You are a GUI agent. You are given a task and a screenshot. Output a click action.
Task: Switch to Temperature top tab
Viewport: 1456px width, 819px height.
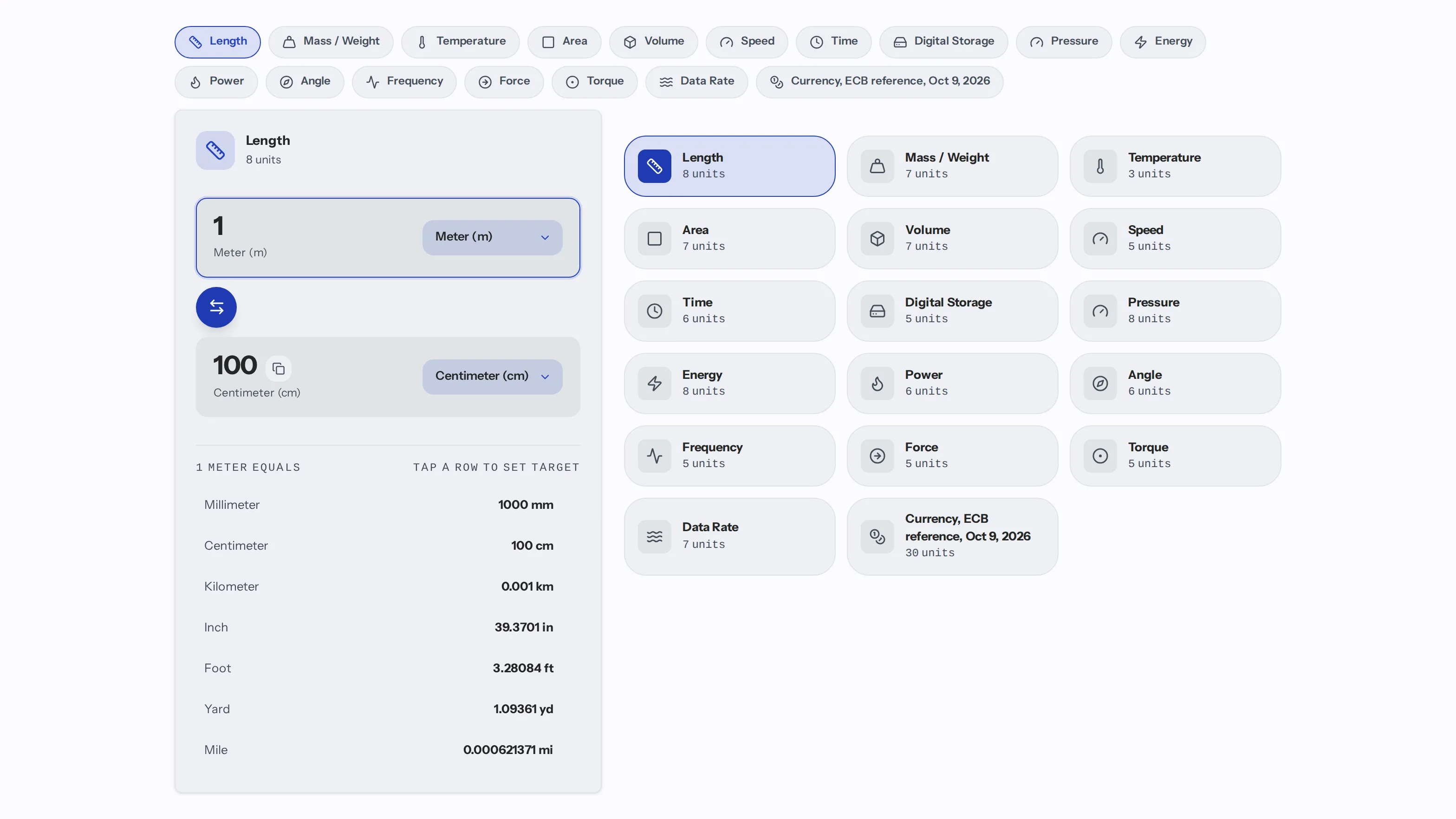460,42
